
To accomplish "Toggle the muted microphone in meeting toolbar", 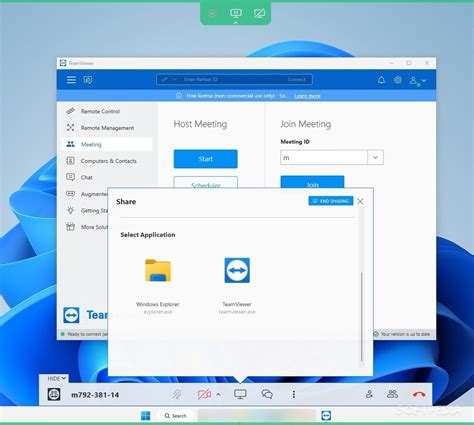I will [x=177, y=394].
